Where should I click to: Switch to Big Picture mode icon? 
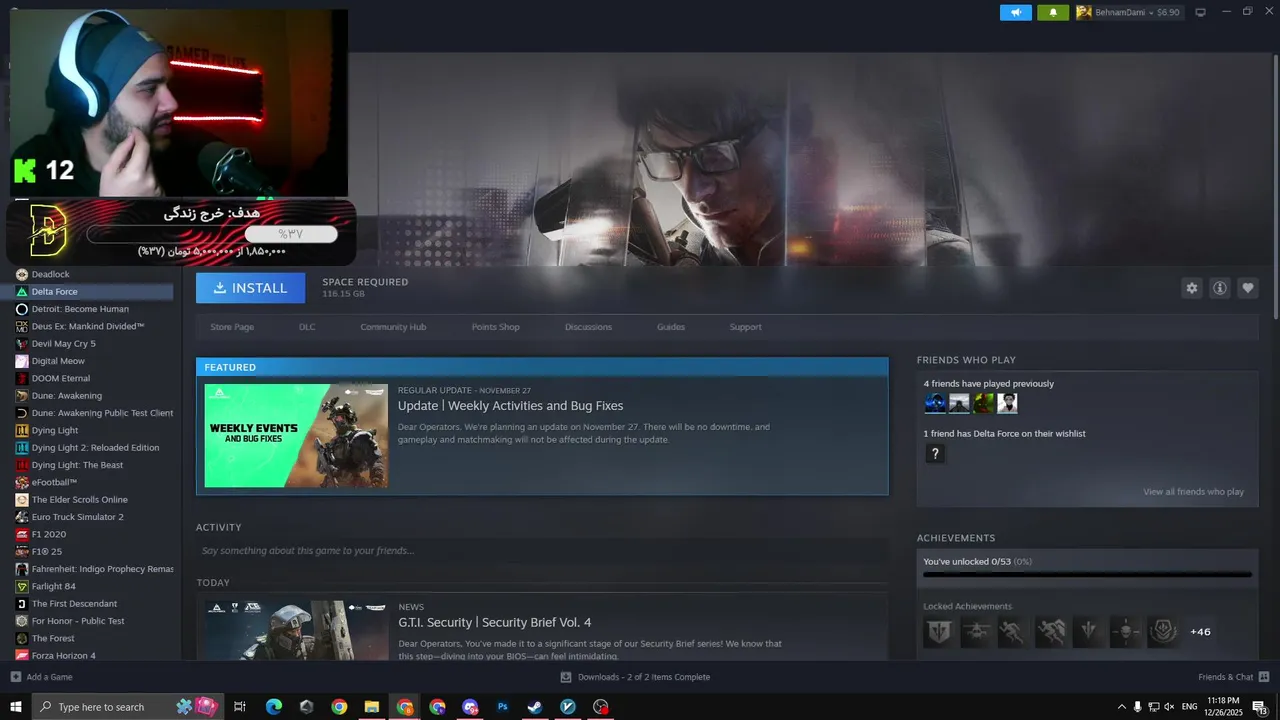pyautogui.click(x=1200, y=12)
